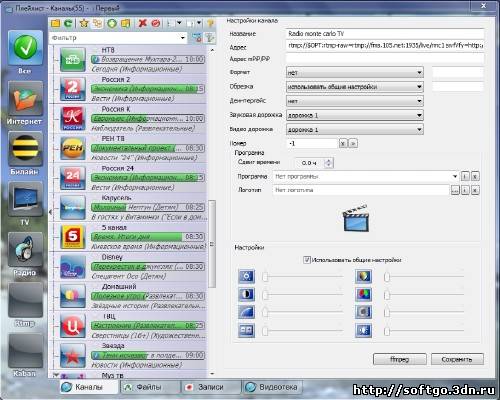
Task: Click the > button next to Номер field
Action: coord(353,143)
